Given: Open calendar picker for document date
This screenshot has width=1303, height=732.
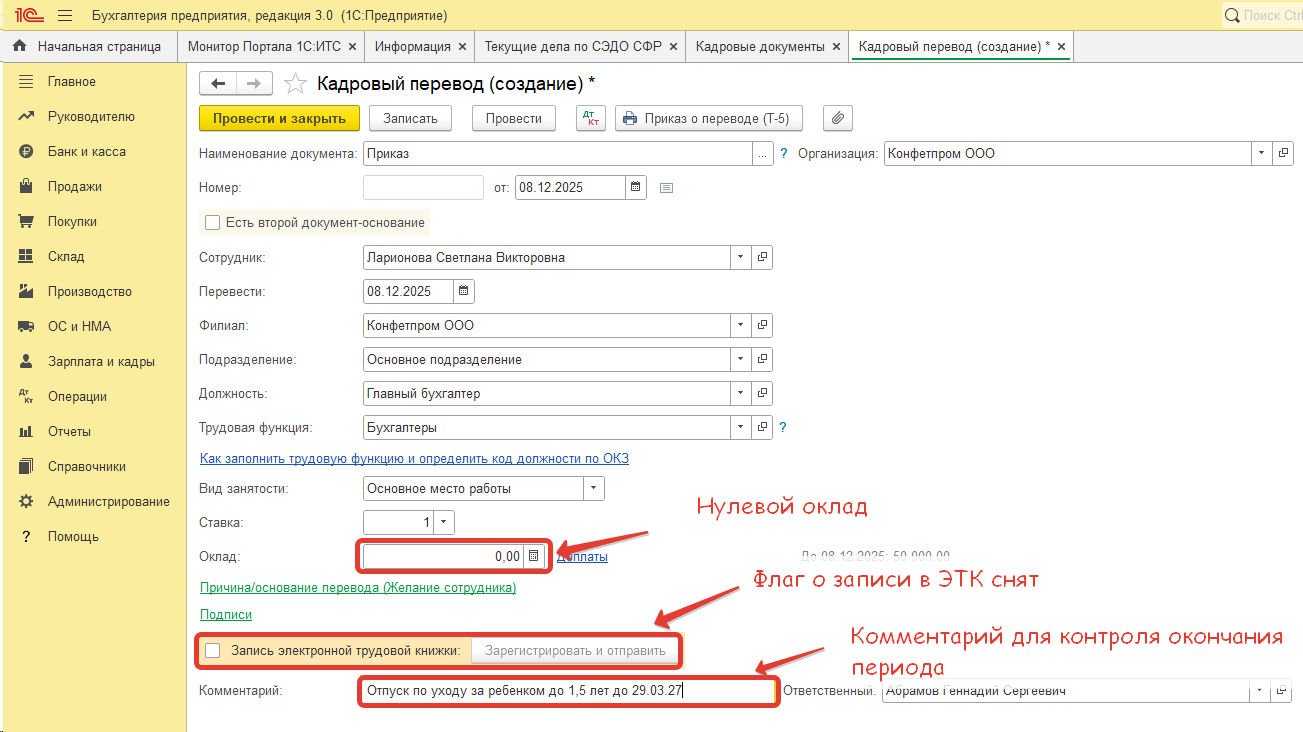Looking at the screenshot, I should [x=635, y=187].
